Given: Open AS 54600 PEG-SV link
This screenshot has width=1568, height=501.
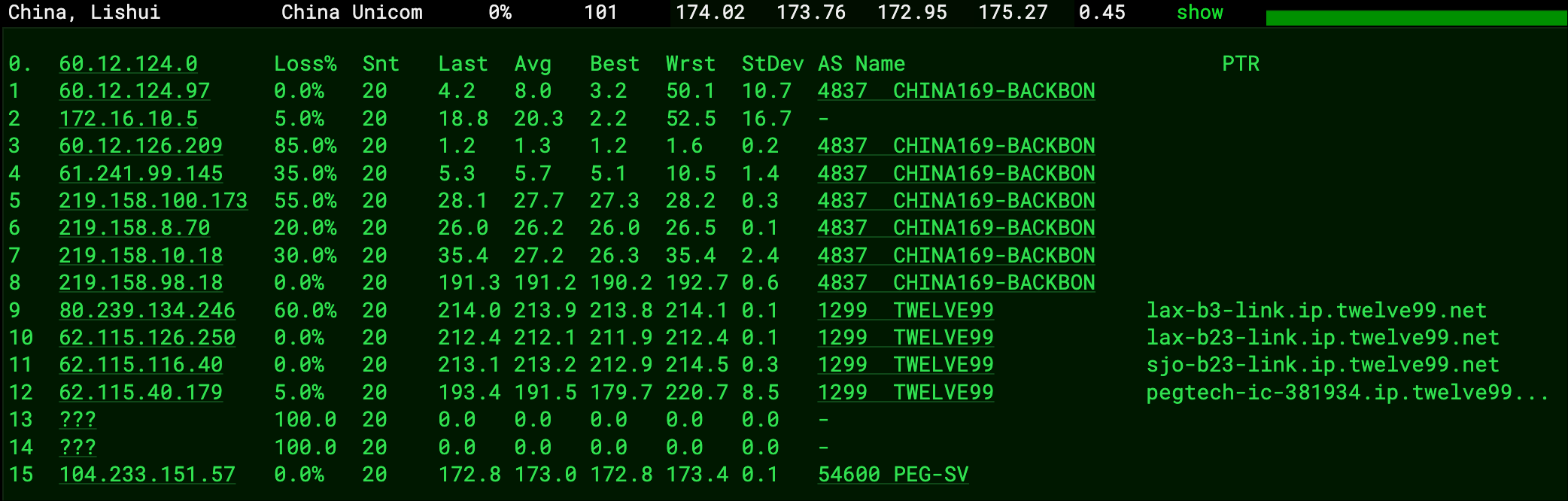Looking at the screenshot, I should pos(893,475).
